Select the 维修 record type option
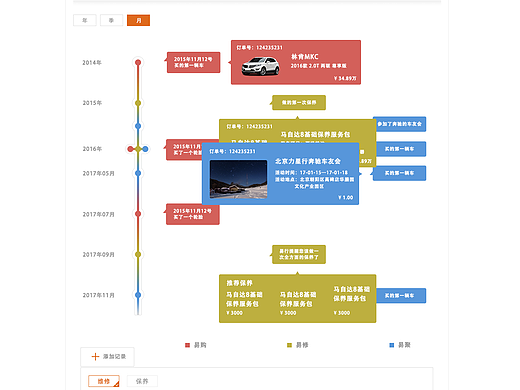520x390 pixels. pos(104,381)
